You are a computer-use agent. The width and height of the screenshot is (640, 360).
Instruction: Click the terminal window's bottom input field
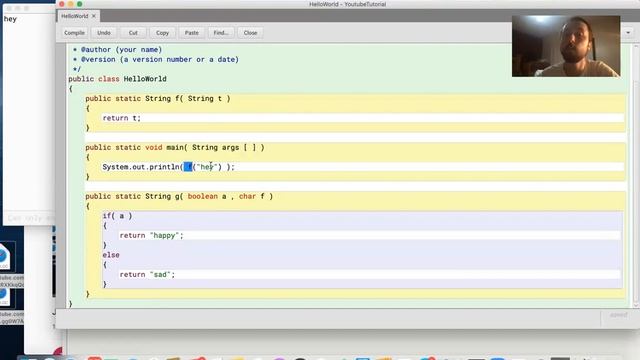[29, 218]
